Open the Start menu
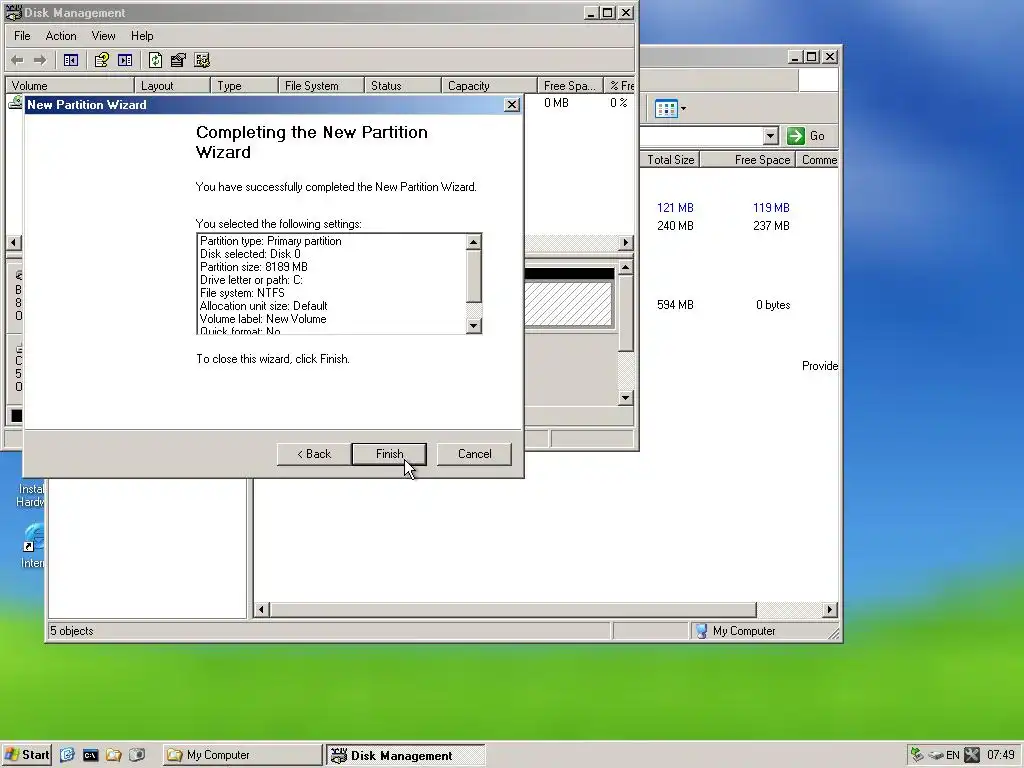 pyautogui.click(x=27, y=755)
